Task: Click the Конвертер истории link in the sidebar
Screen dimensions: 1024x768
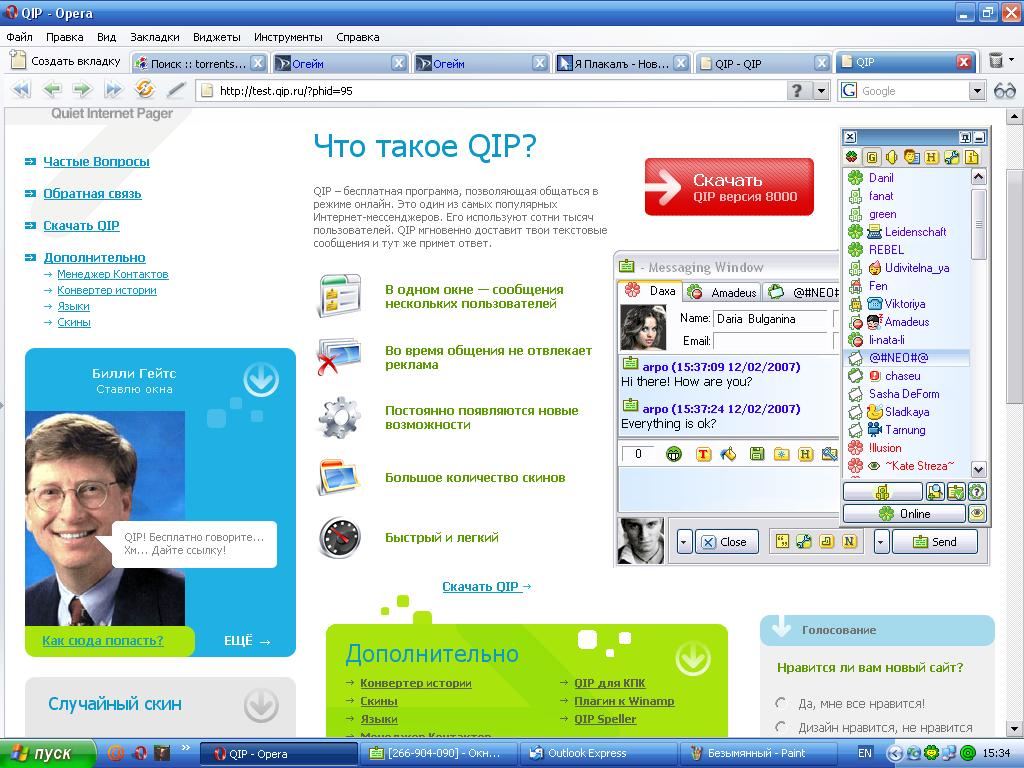Action: (106, 290)
